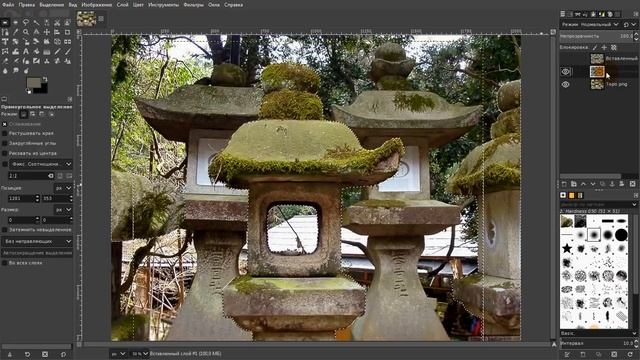Click the image tab thumbnail above canvas

[x=86, y=18]
